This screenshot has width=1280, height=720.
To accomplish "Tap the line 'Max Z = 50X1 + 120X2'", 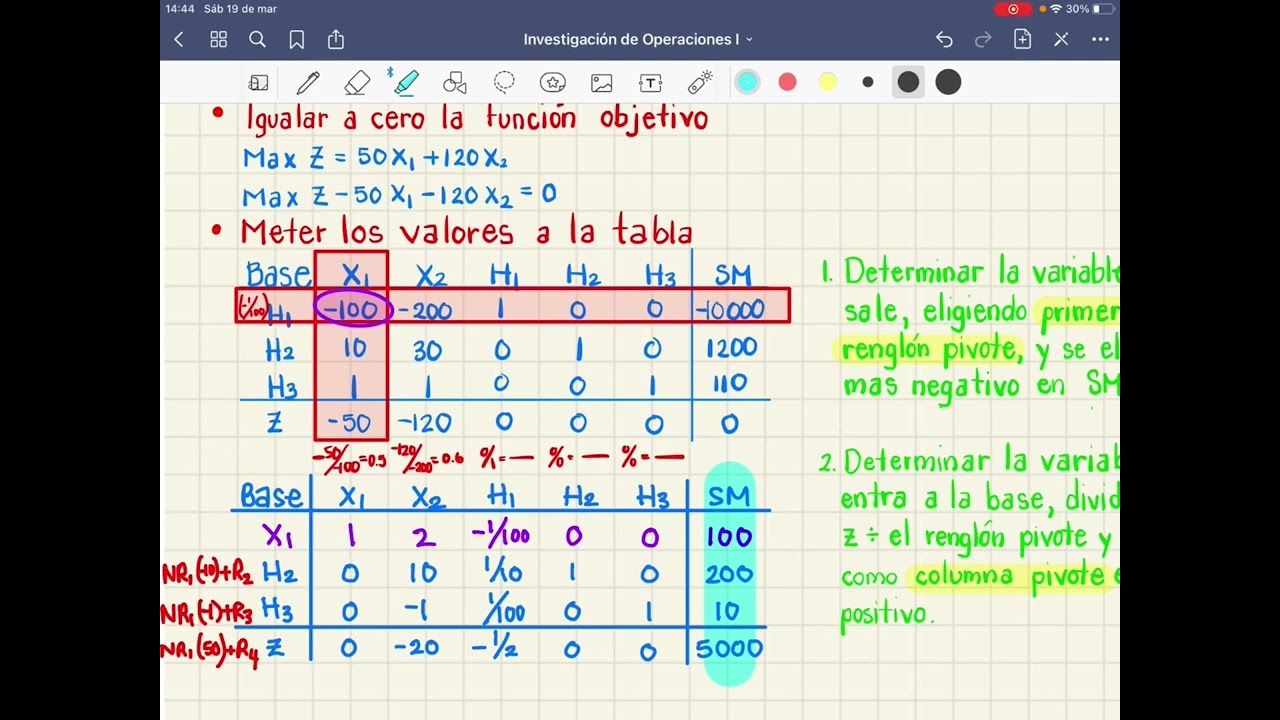I will [x=377, y=158].
